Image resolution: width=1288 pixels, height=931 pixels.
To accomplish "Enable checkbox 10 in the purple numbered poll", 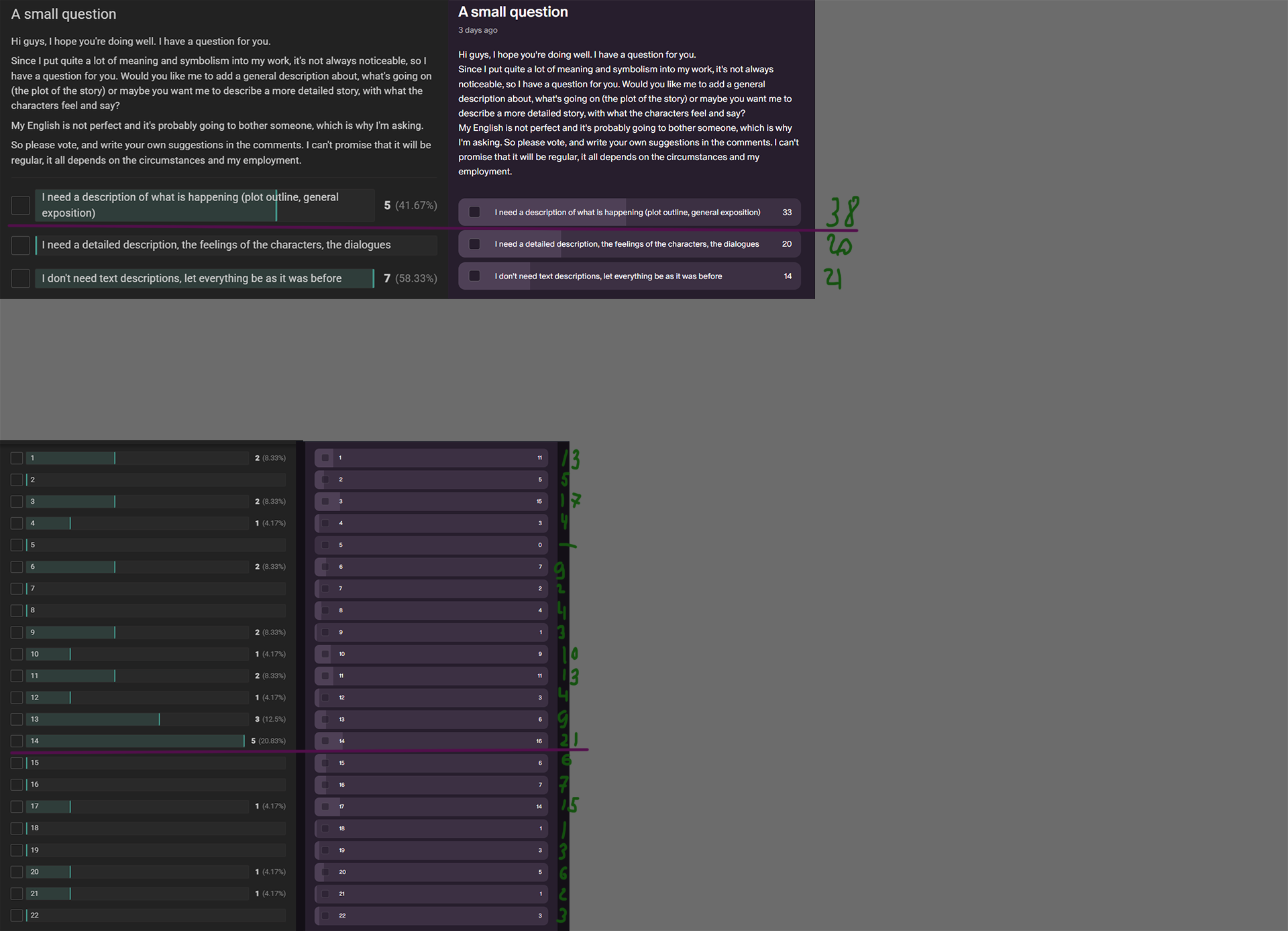I will pyautogui.click(x=325, y=654).
